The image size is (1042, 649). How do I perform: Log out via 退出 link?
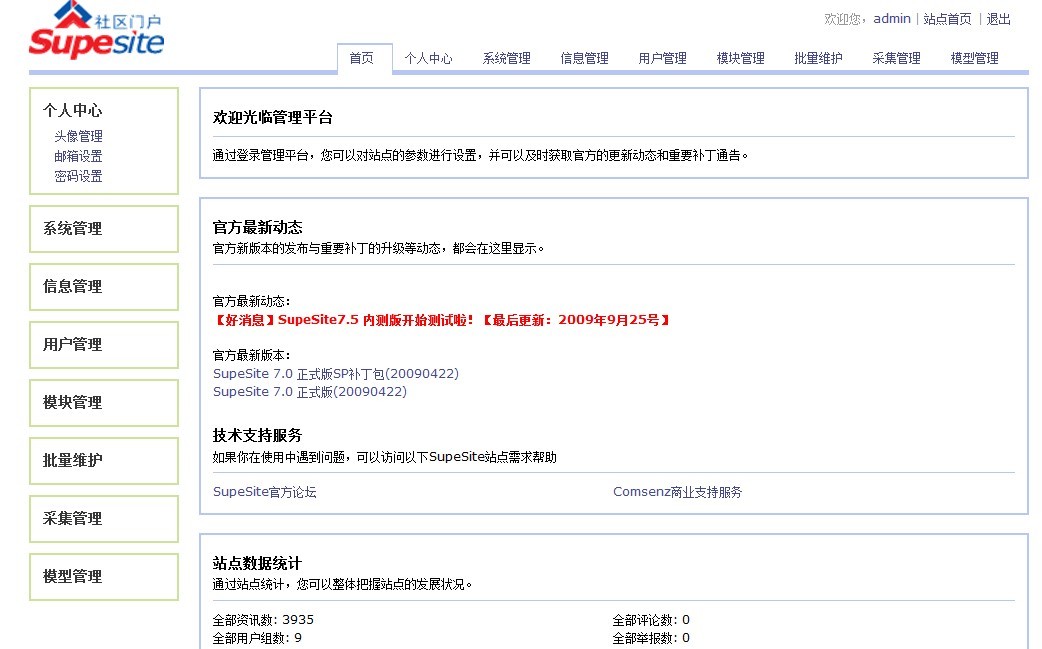pos(998,19)
